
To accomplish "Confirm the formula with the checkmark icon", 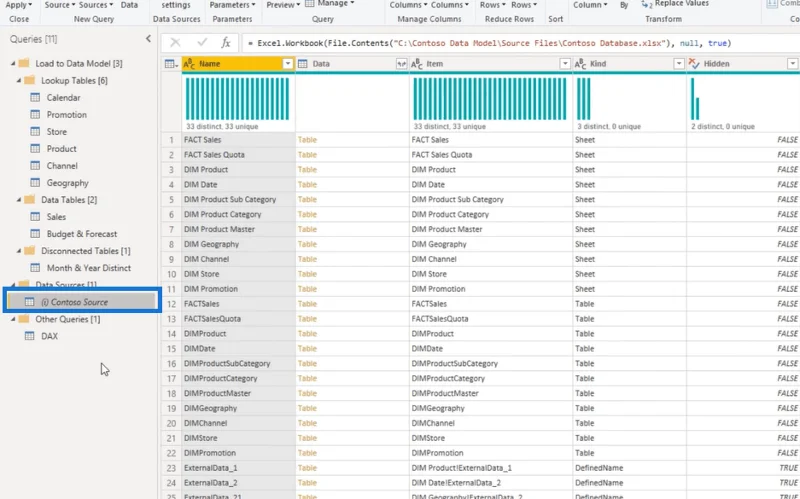I will pos(202,42).
